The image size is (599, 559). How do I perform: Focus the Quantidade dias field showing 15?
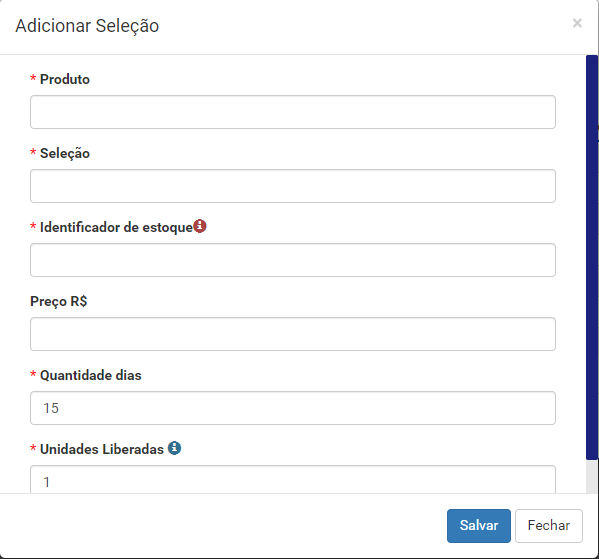tap(293, 408)
